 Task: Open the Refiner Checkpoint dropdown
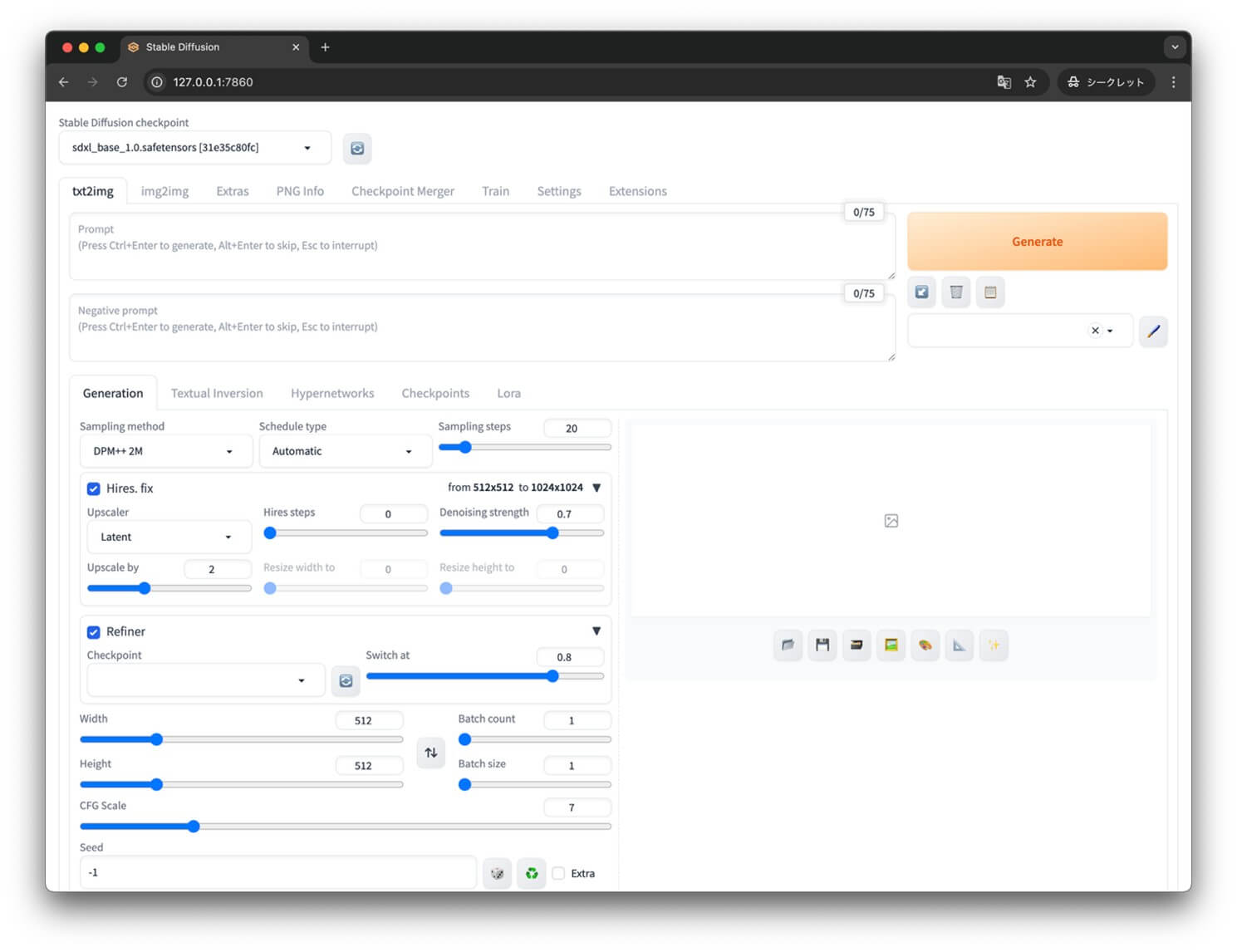[x=205, y=680]
